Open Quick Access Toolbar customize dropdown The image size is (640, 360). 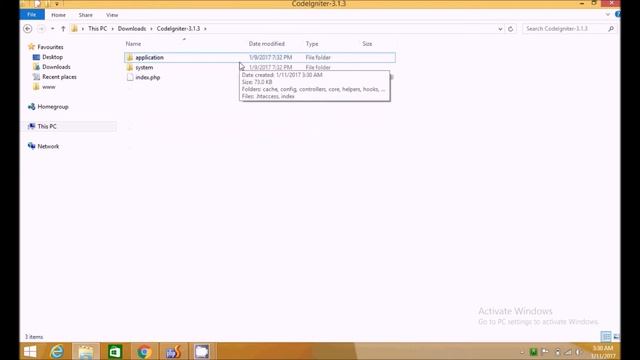point(57,4)
